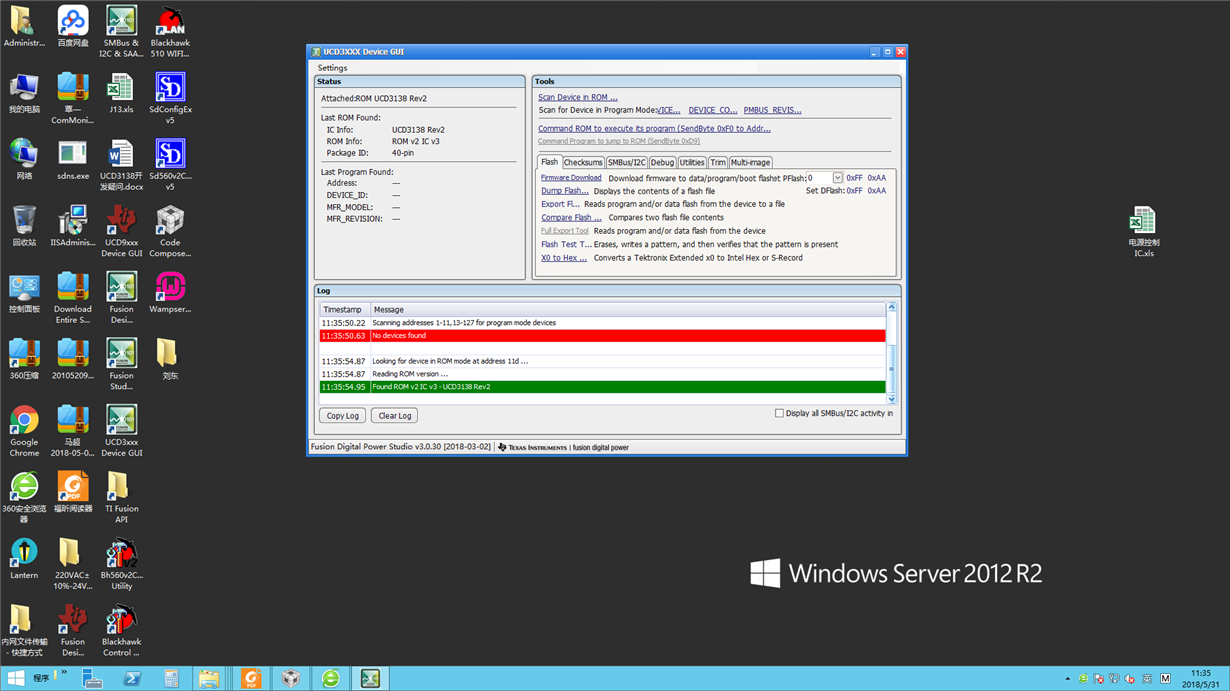Screen dimensions: 1230x691
Task: Launch Wampserver desktop shortcut
Action: click(x=170, y=293)
